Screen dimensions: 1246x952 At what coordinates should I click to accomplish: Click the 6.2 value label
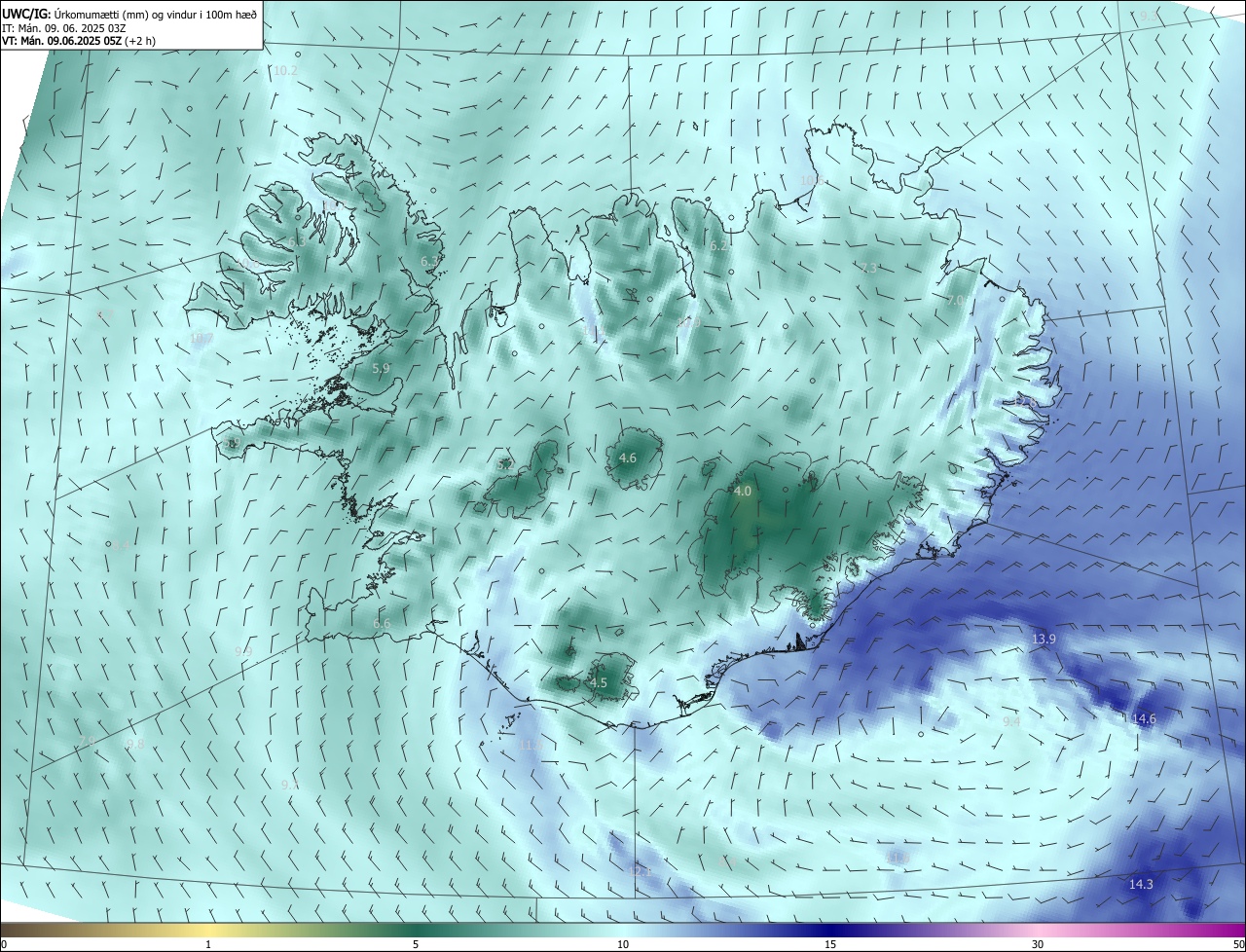[718, 246]
